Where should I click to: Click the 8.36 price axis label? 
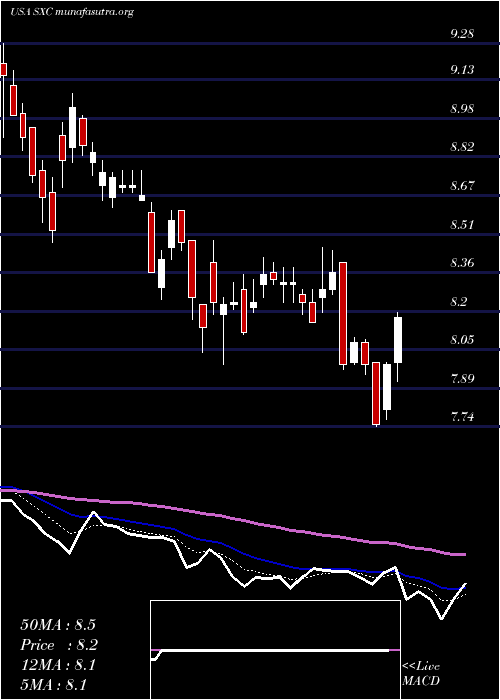coord(462,262)
